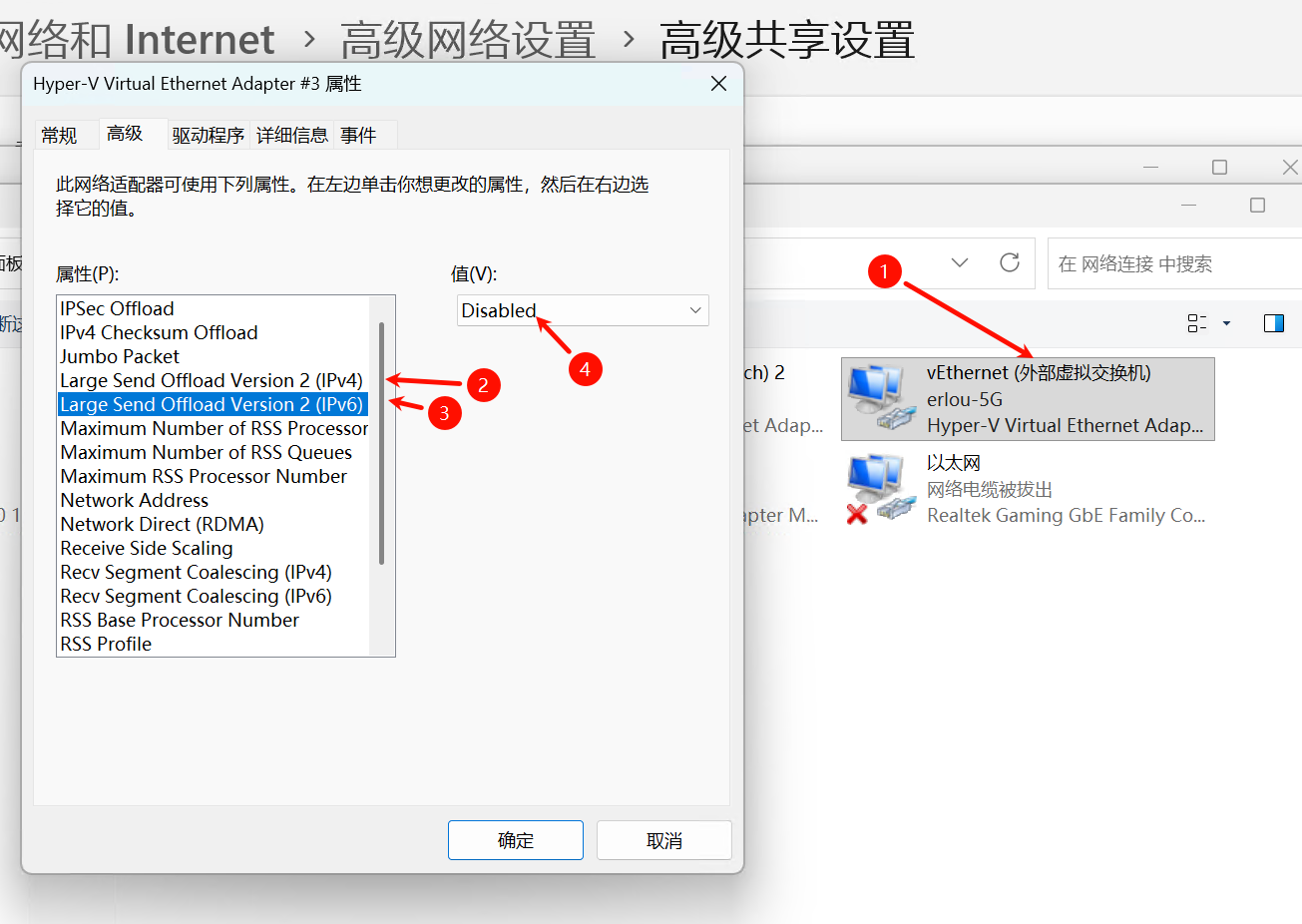Viewport: 1302px width, 924px height.
Task: Click the 在 网络连接 中搜索 search field
Action: click(1174, 263)
